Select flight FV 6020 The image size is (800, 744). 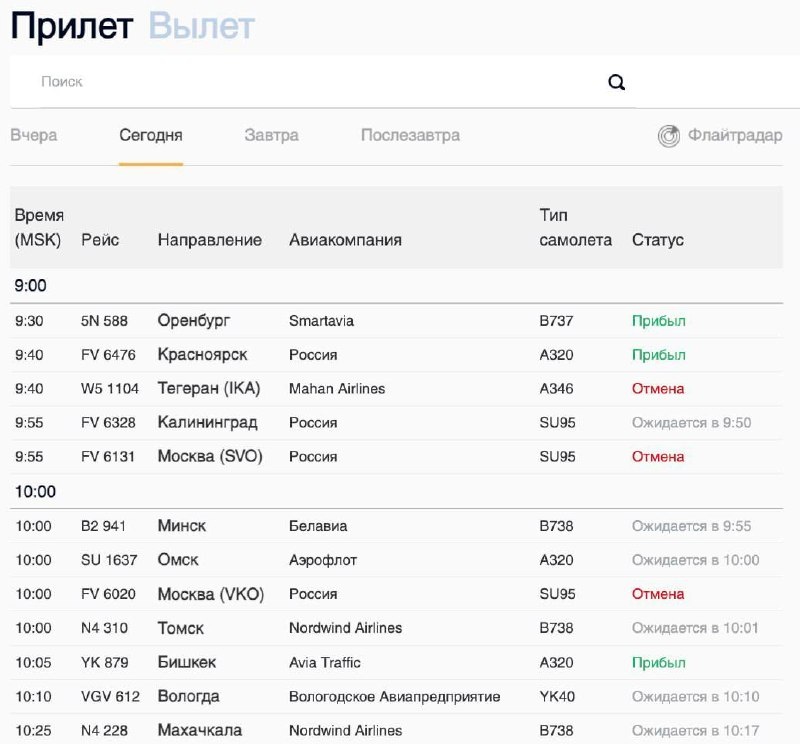(108, 594)
